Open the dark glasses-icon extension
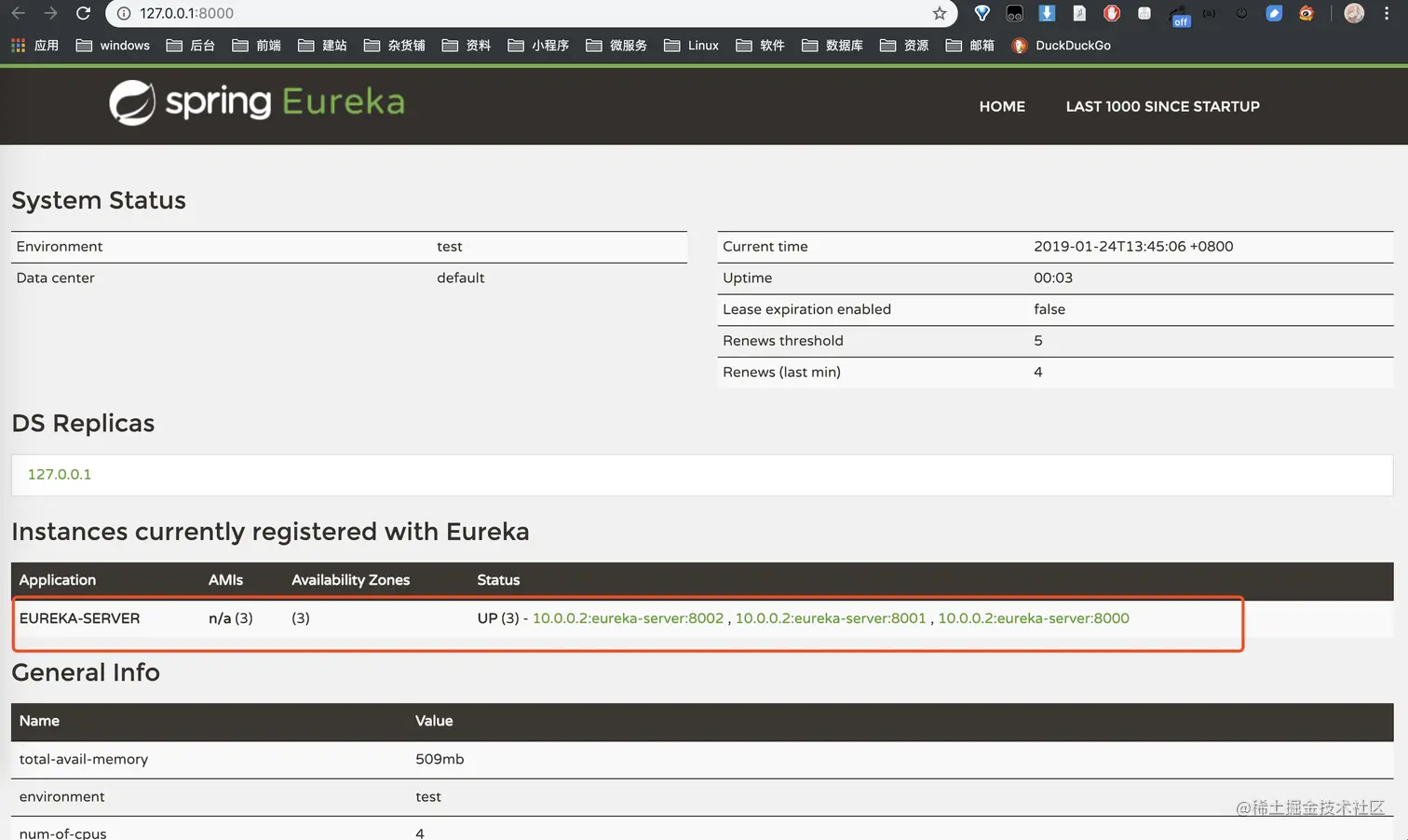Image resolution: width=1408 pixels, height=840 pixels. (1014, 13)
